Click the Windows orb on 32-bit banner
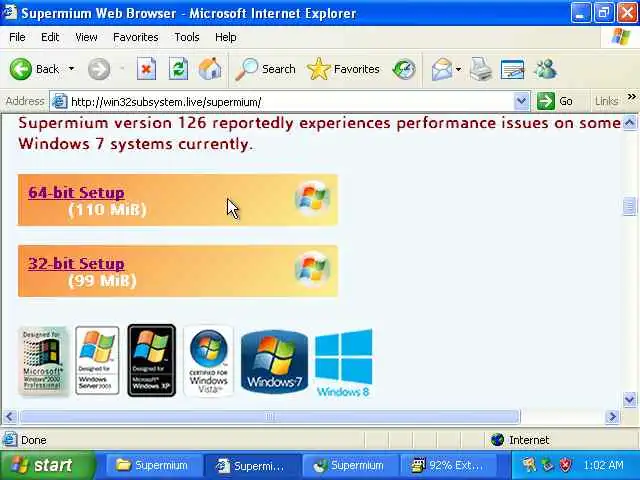The width and height of the screenshot is (640, 480). 313,269
